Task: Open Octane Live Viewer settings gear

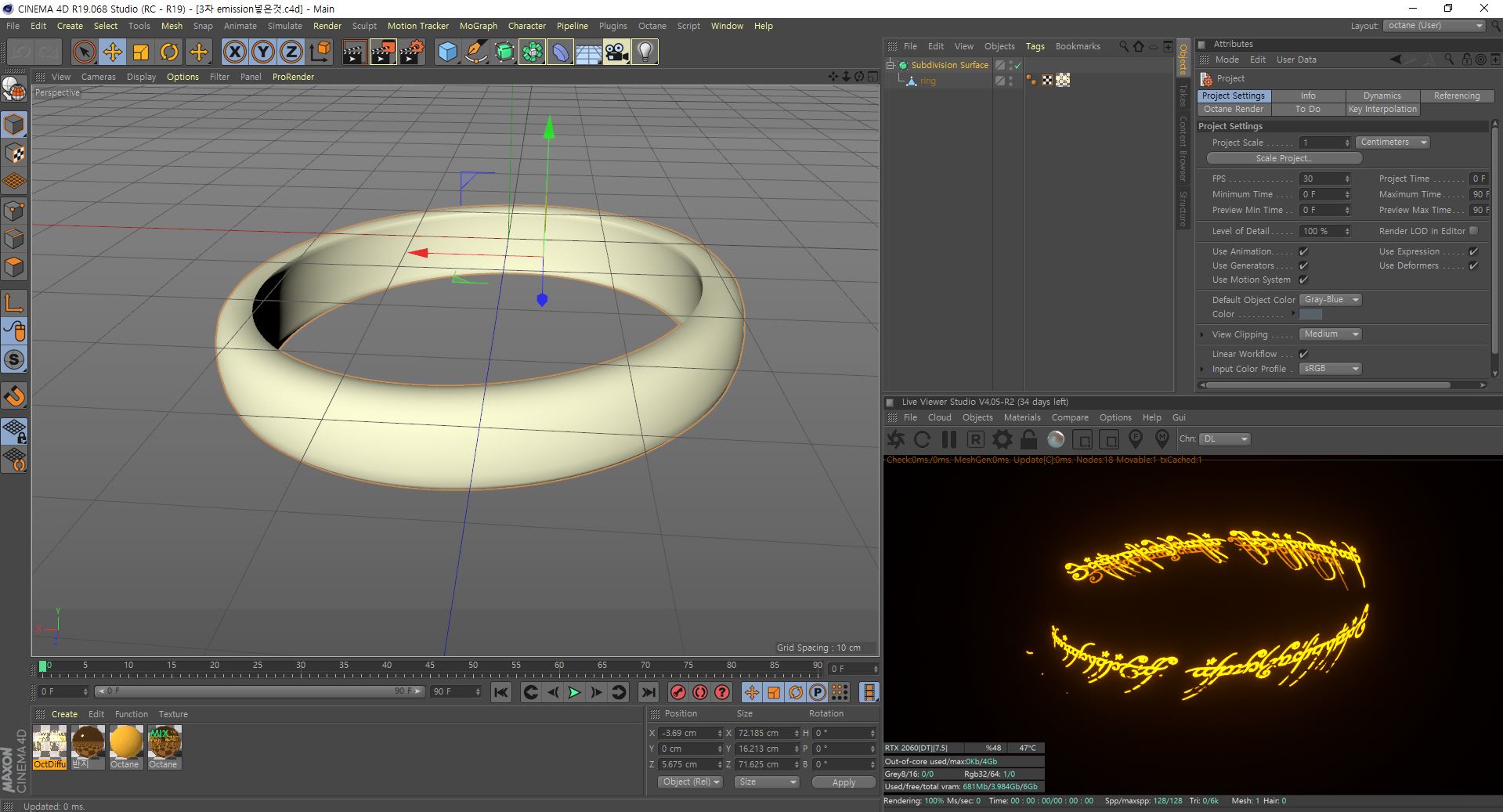Action: click(1002, 439)
